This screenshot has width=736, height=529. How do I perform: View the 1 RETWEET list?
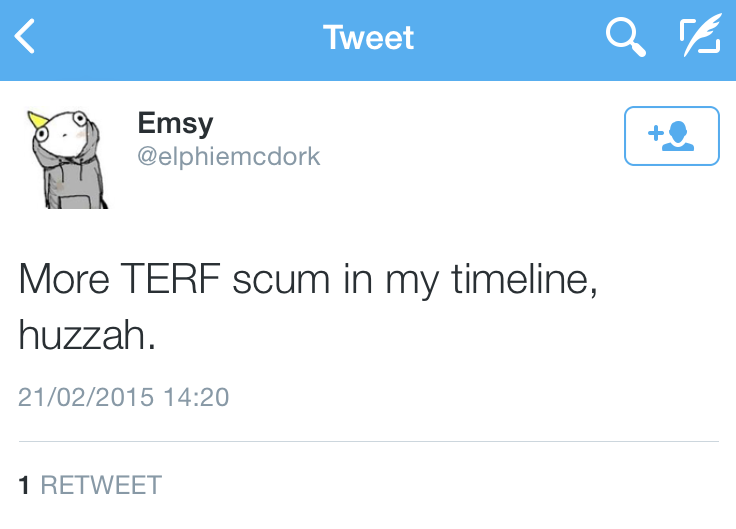point(90,486)
